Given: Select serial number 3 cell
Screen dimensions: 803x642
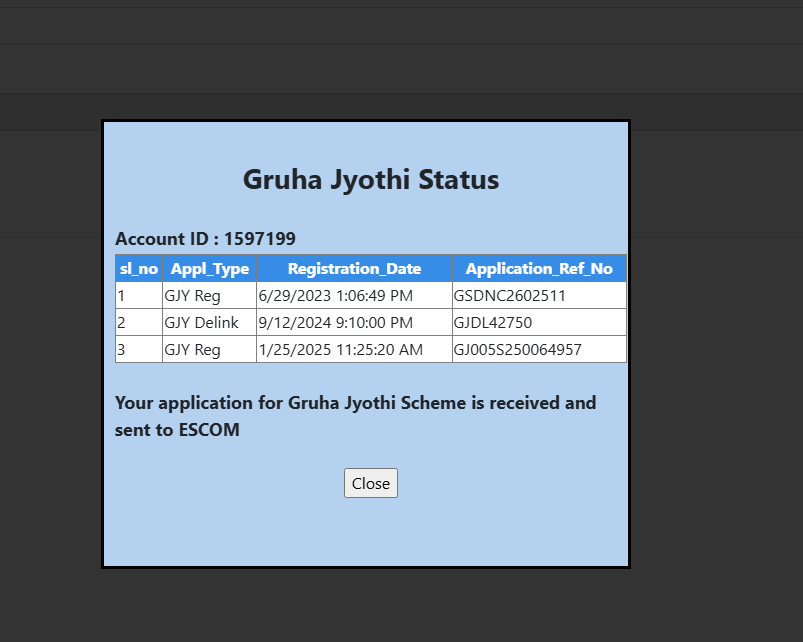Looking at the screenshot, I should click(139, 350).
